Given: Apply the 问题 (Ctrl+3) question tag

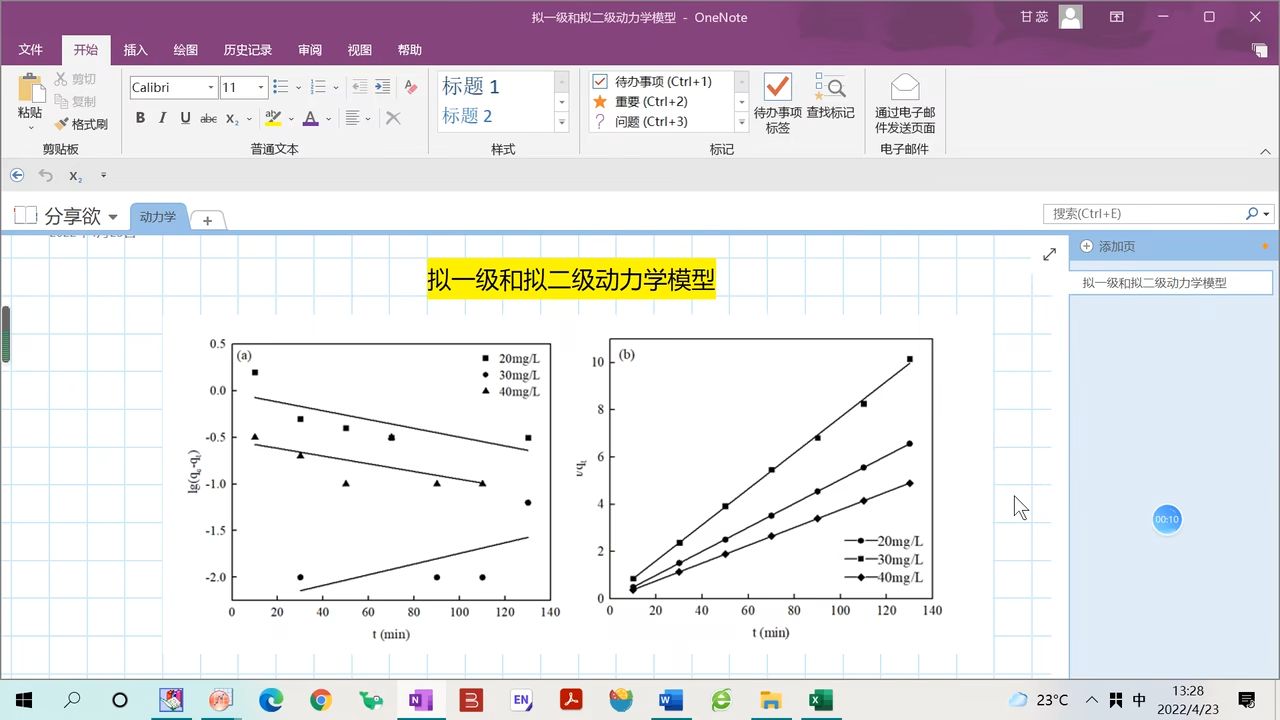Looking at the screenshot, I should 640,121.
